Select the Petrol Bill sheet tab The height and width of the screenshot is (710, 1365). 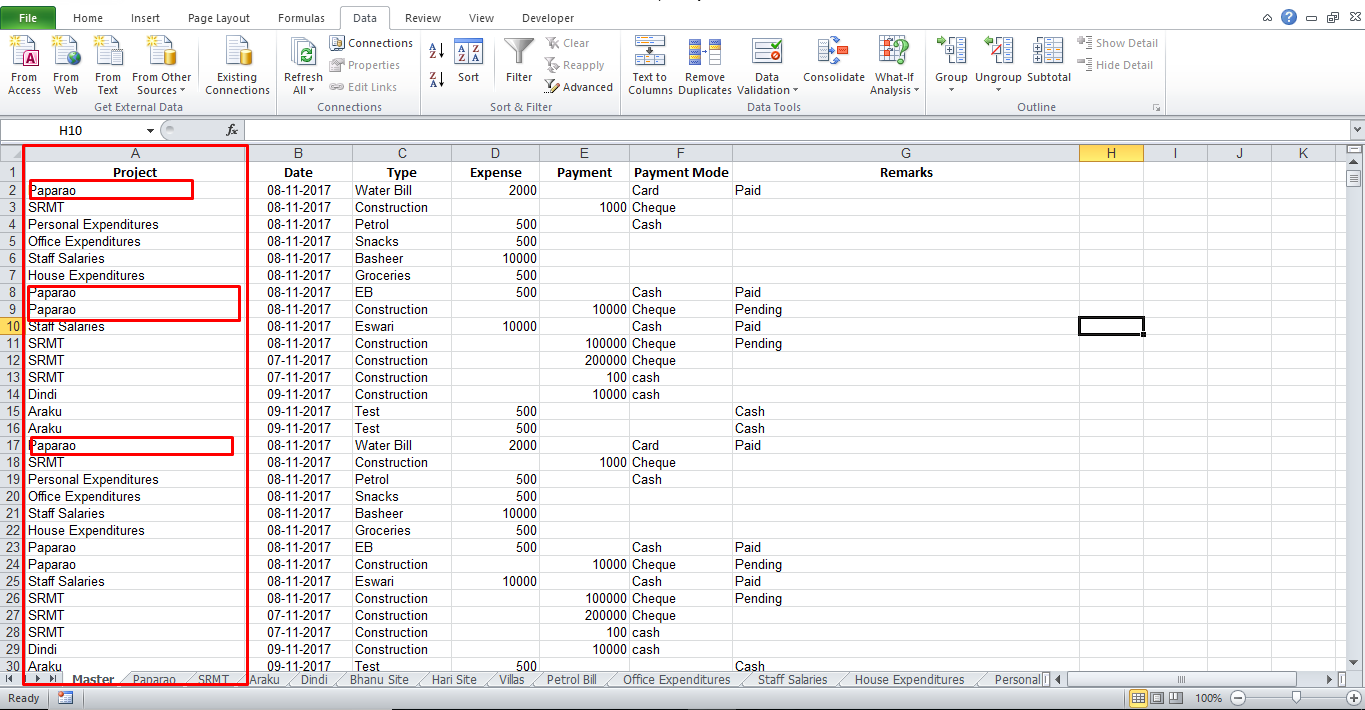(572, 680)
